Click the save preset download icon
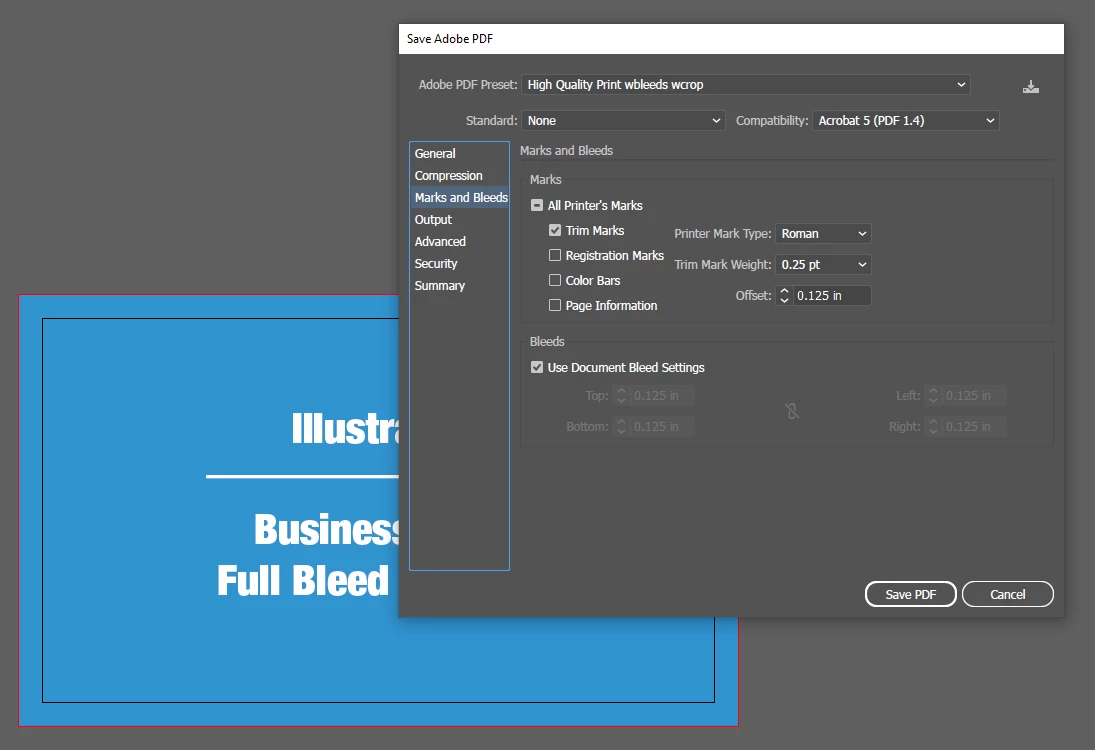 (x=1031, y=87)
